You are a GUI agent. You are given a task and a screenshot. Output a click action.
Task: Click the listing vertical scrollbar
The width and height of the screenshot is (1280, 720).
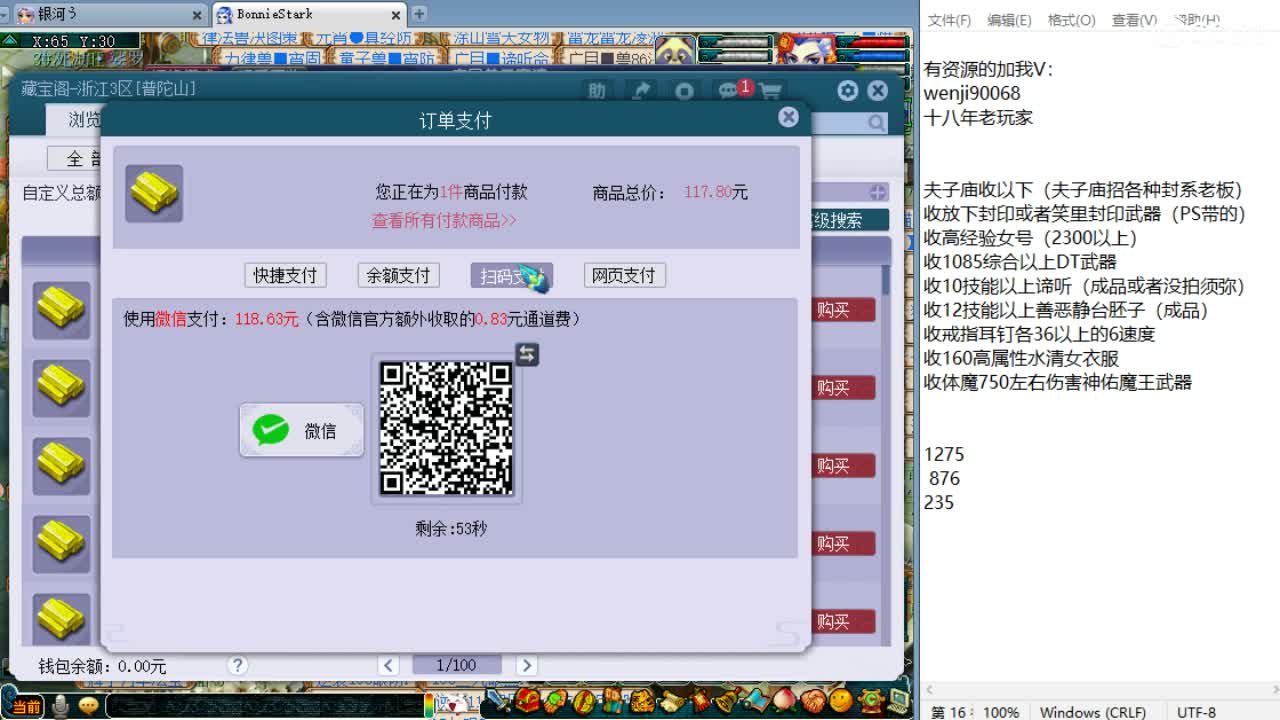pyautogui.click(x=885, y=280)
